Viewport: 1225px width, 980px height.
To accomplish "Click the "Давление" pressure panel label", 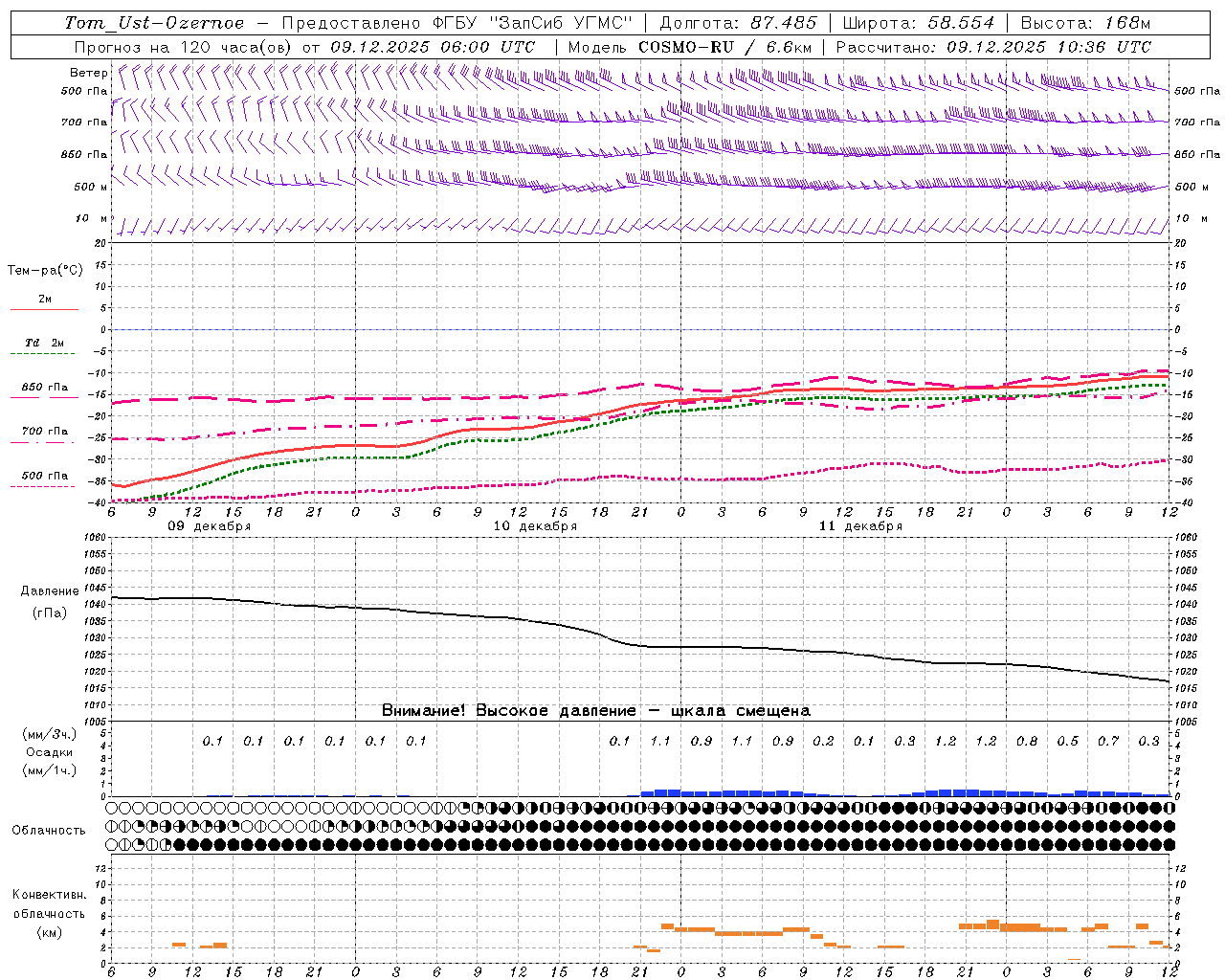I will [50, 591].
